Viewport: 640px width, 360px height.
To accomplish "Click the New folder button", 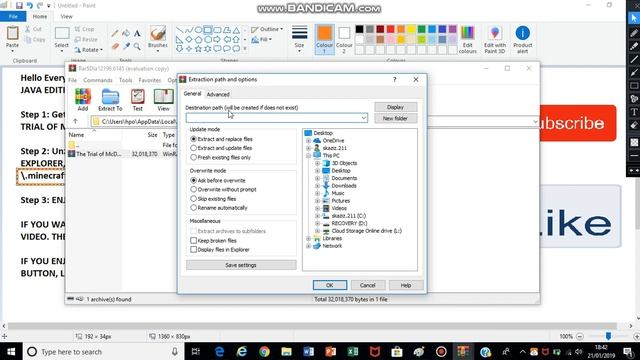I will point(396,118).
